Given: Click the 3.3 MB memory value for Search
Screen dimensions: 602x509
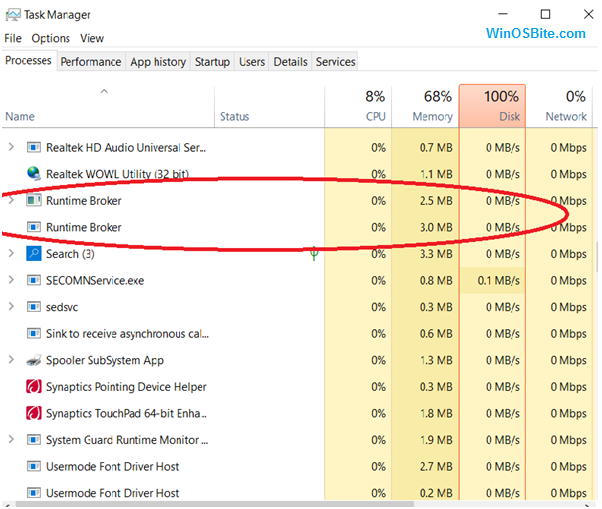Looking at the screenshot, I should click(436, 254).
